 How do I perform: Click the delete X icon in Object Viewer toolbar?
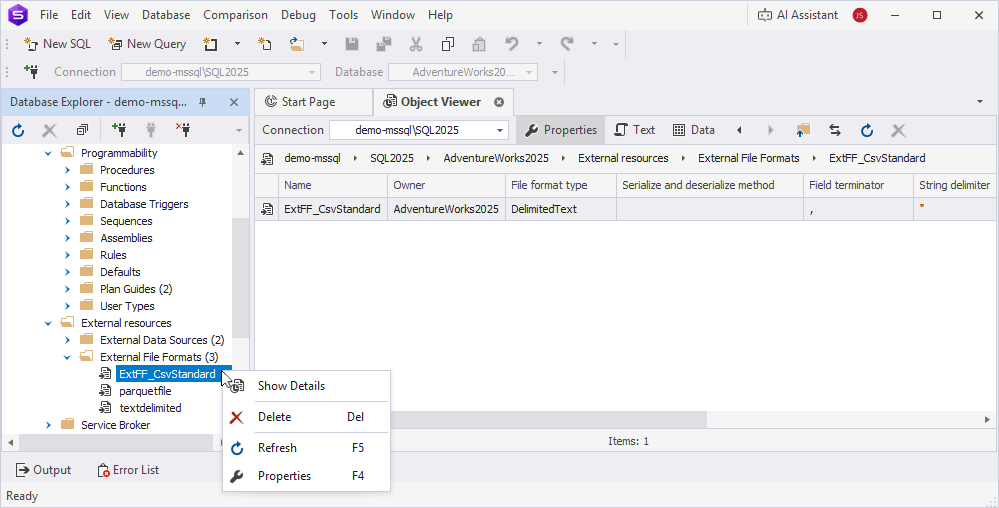pos(898,130)
